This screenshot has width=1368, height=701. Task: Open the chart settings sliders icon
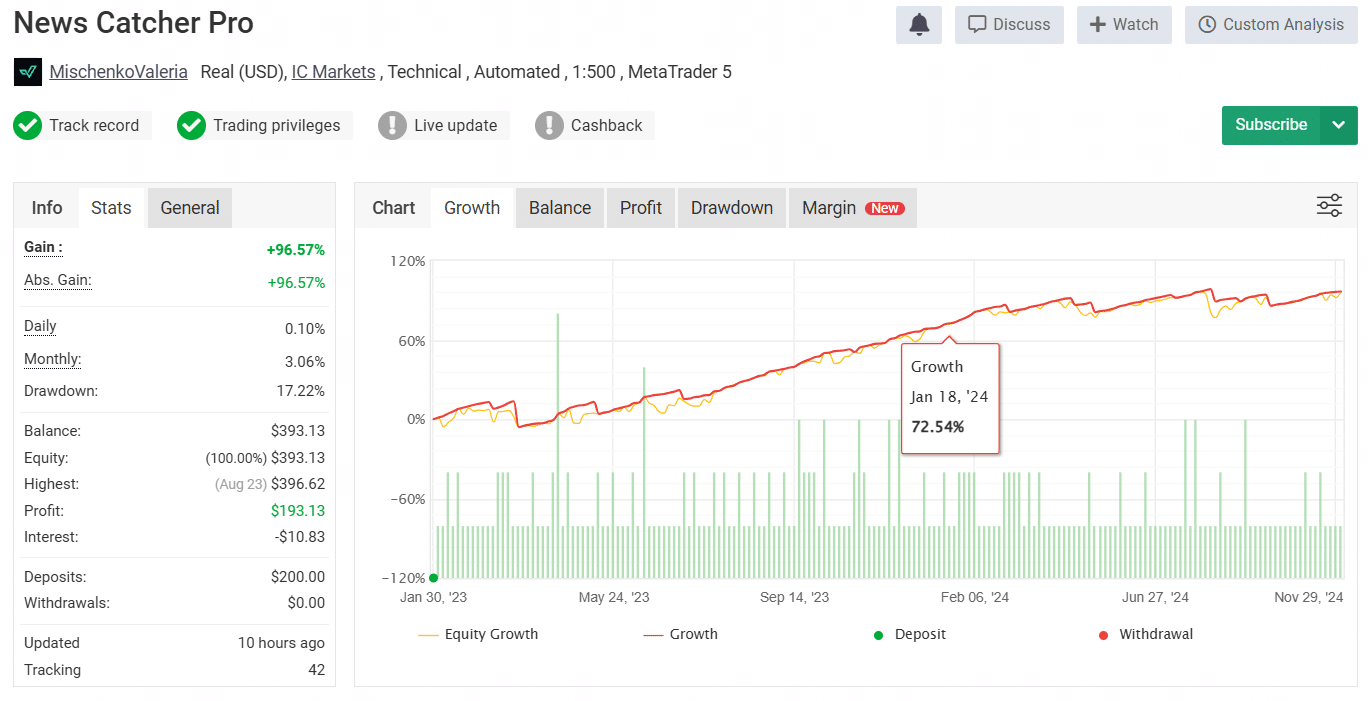[x=1329, y=207]
